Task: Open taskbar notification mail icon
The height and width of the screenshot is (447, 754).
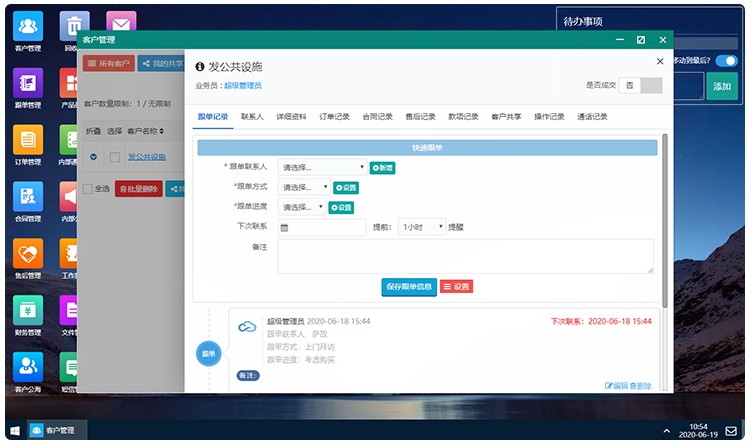Action: point(731,431)
